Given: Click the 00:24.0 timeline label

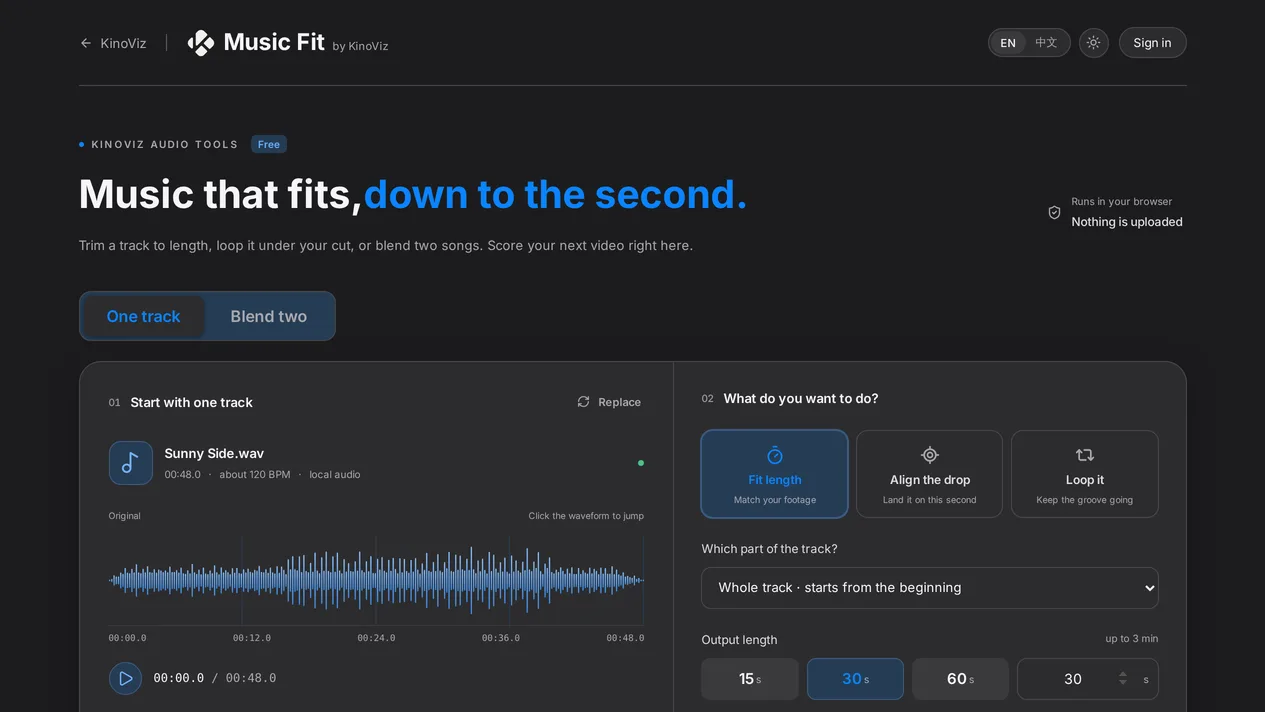Looking at the screenshot, I should (x=376, y=638).
